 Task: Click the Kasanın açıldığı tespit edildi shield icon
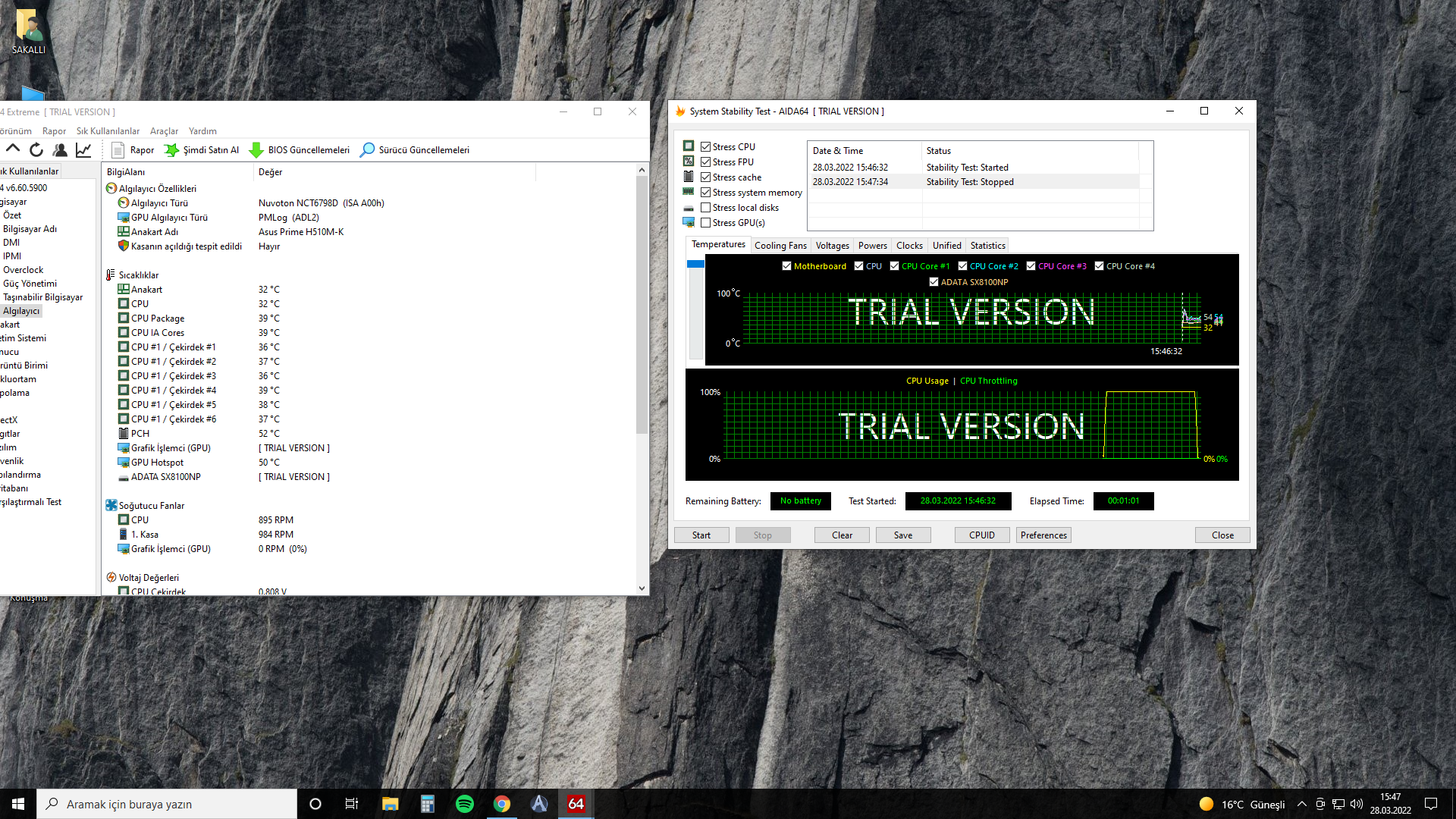[124, 246]
